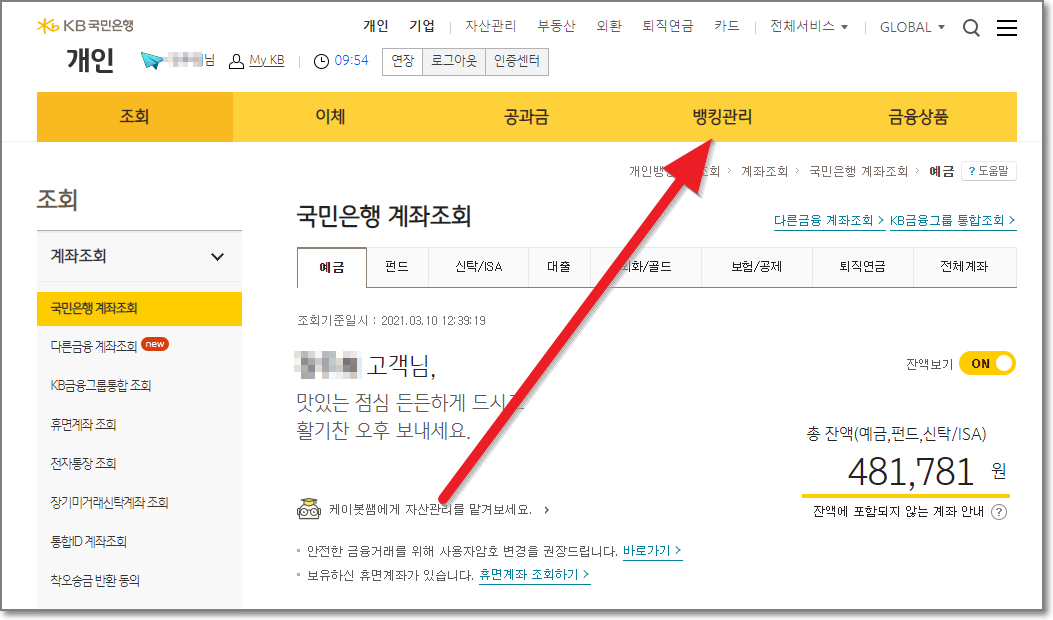Switch to the 신탁/ISA tab
This screenshot has width=1053, height=620.
click(x=478, y=267)
